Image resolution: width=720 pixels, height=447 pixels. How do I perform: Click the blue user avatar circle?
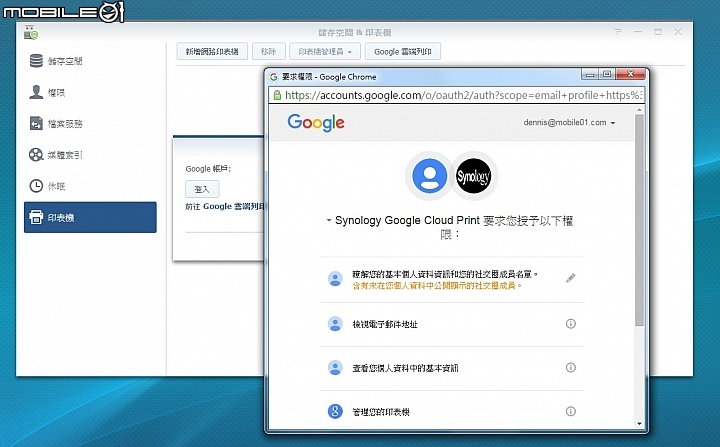[429, 175]
